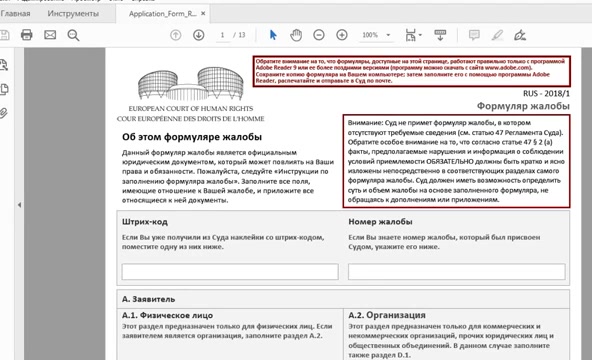This screenshot has height=360, width=592.
Task: Open the 100% zoom level dropdown
Action: [376, 35]
